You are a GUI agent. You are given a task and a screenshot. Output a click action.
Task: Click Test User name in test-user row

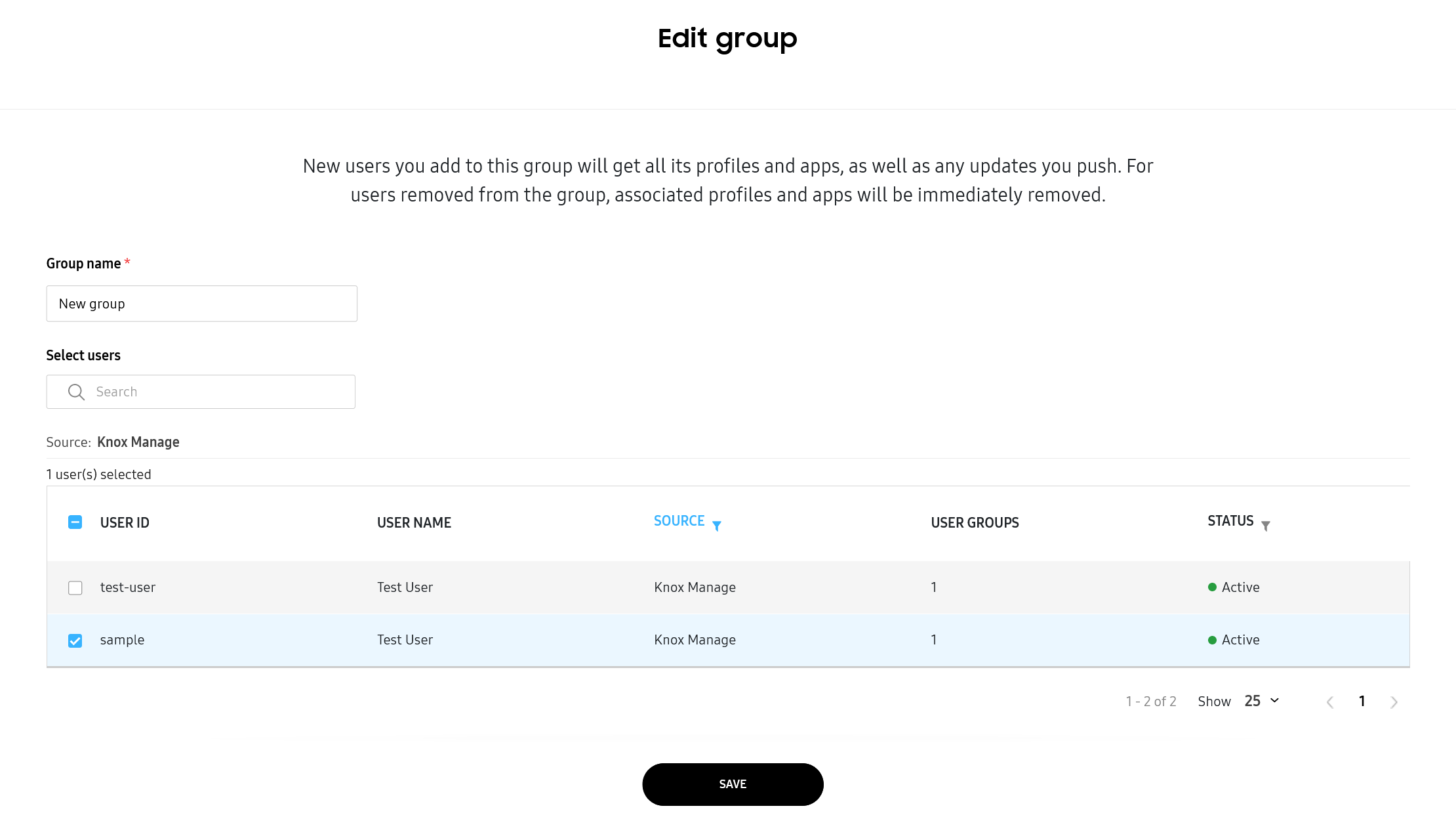[x=405, y=587]
